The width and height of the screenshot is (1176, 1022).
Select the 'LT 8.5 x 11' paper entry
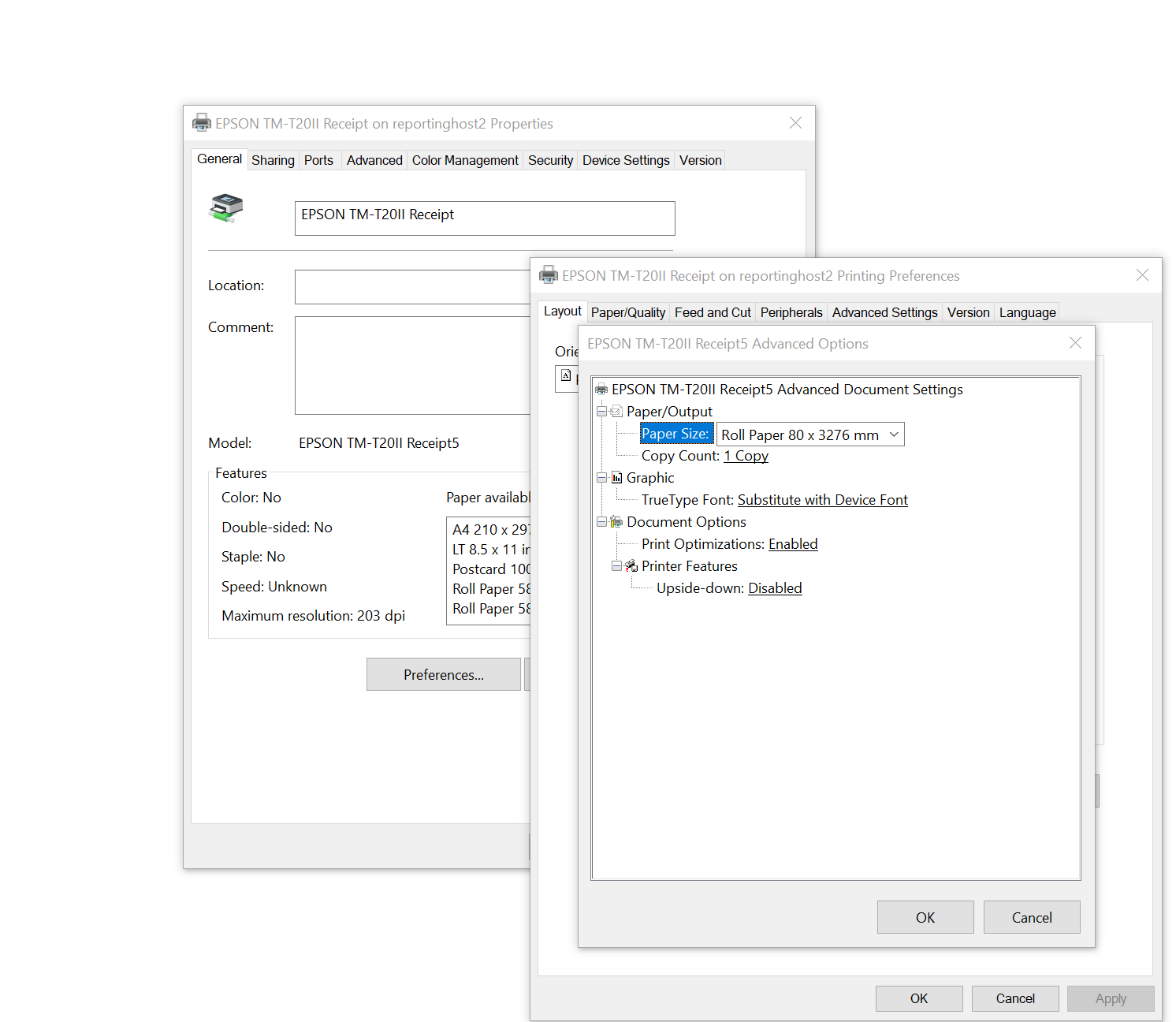tap(491, 550)
